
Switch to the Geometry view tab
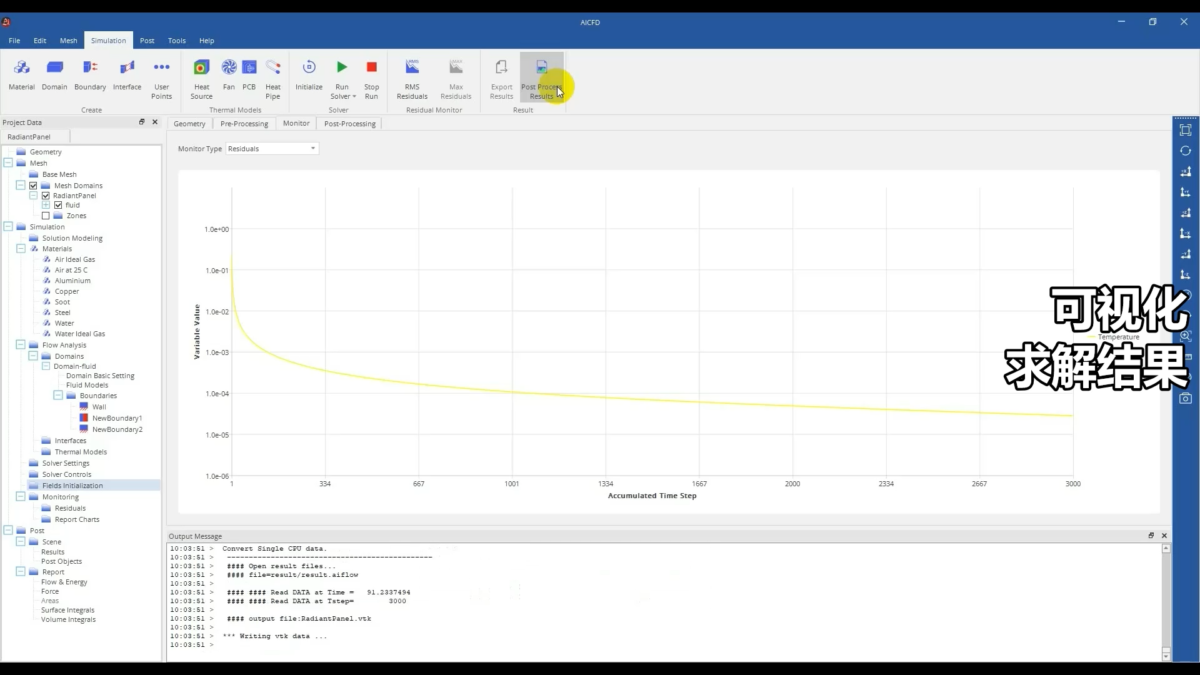pos(189,123)
